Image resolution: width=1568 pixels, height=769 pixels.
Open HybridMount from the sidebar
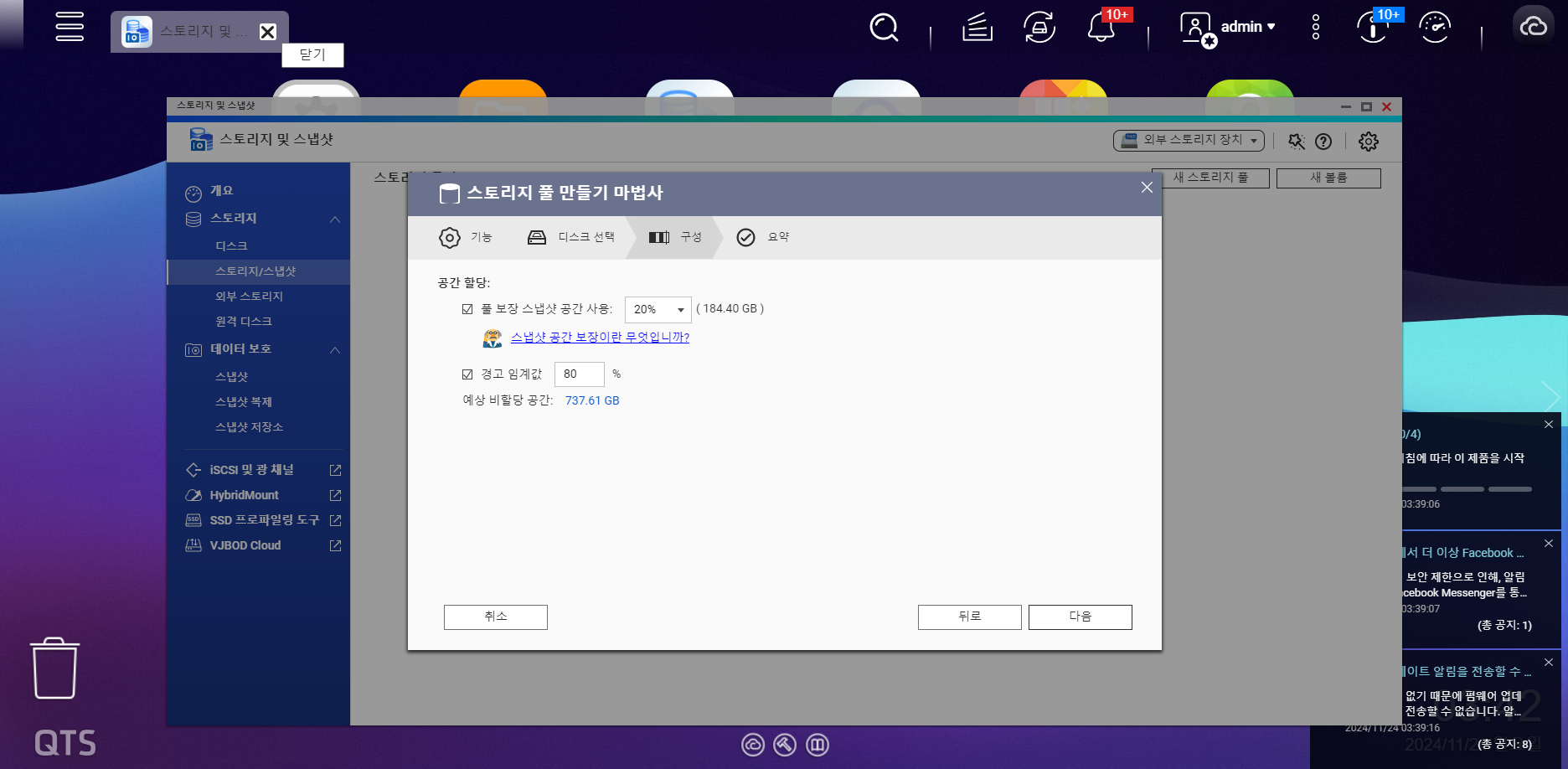244,495
